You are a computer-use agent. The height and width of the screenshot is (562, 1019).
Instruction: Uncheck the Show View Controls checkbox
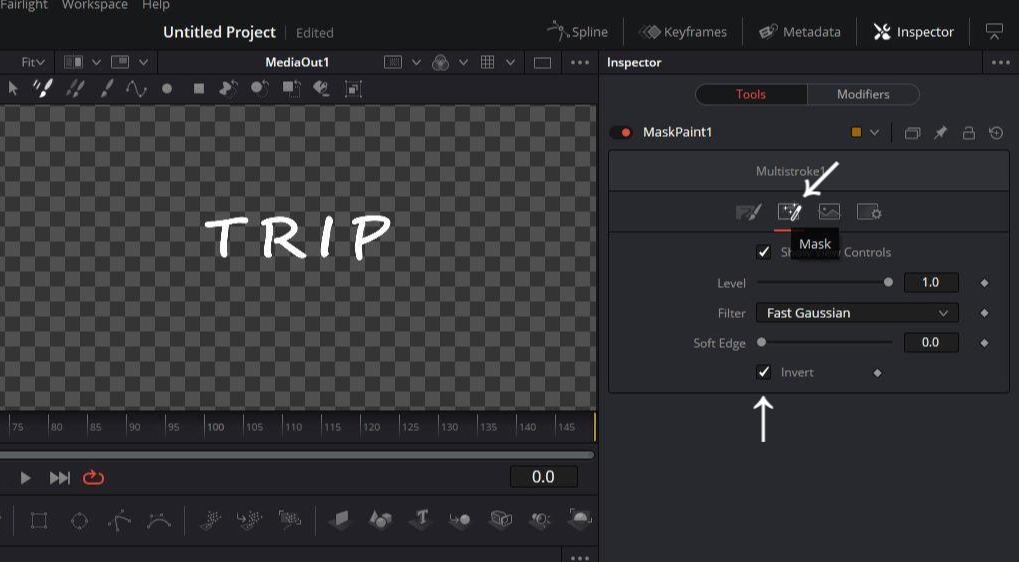point(764,252)
